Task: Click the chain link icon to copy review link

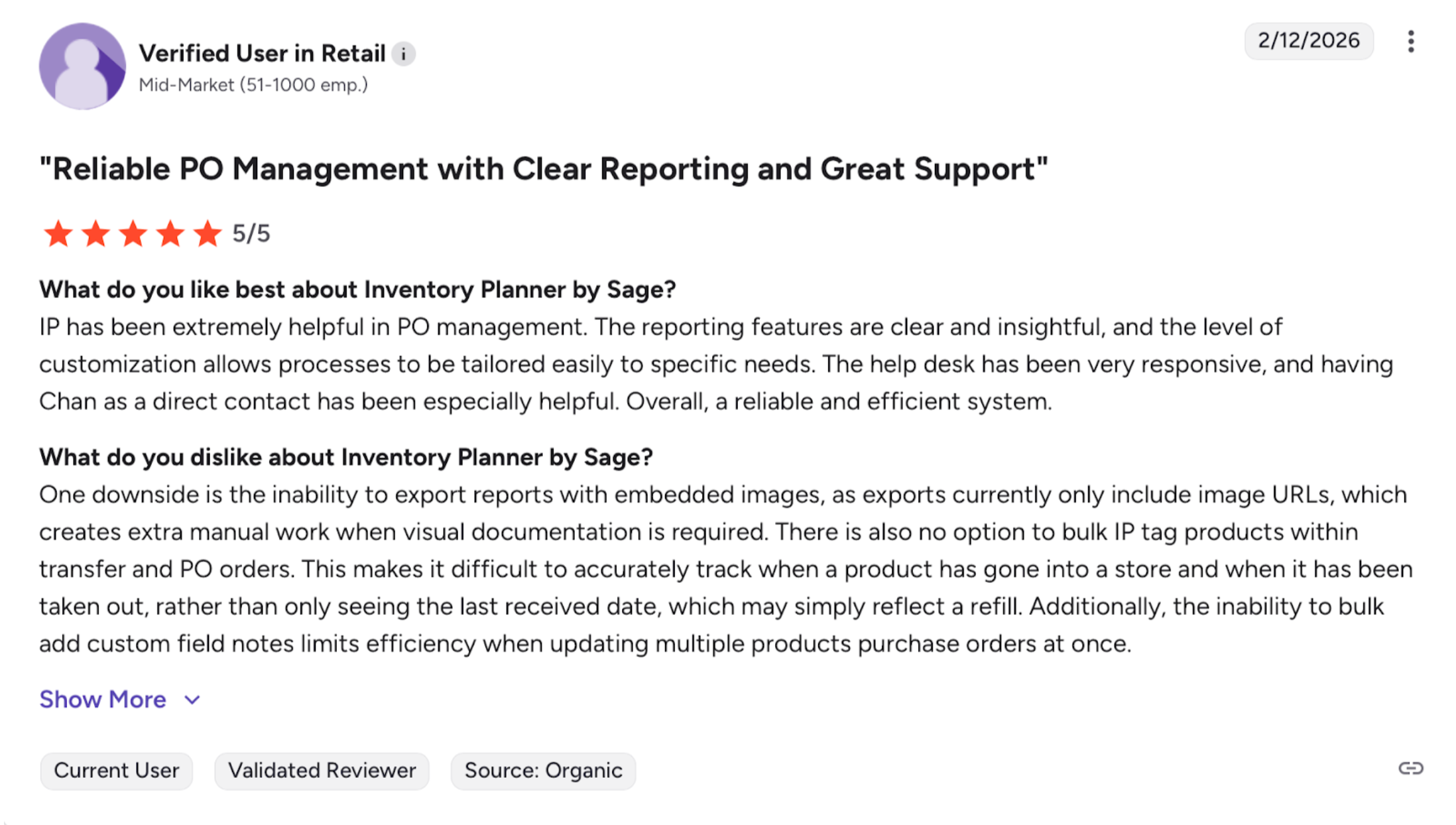Action: click(1410, 768)
